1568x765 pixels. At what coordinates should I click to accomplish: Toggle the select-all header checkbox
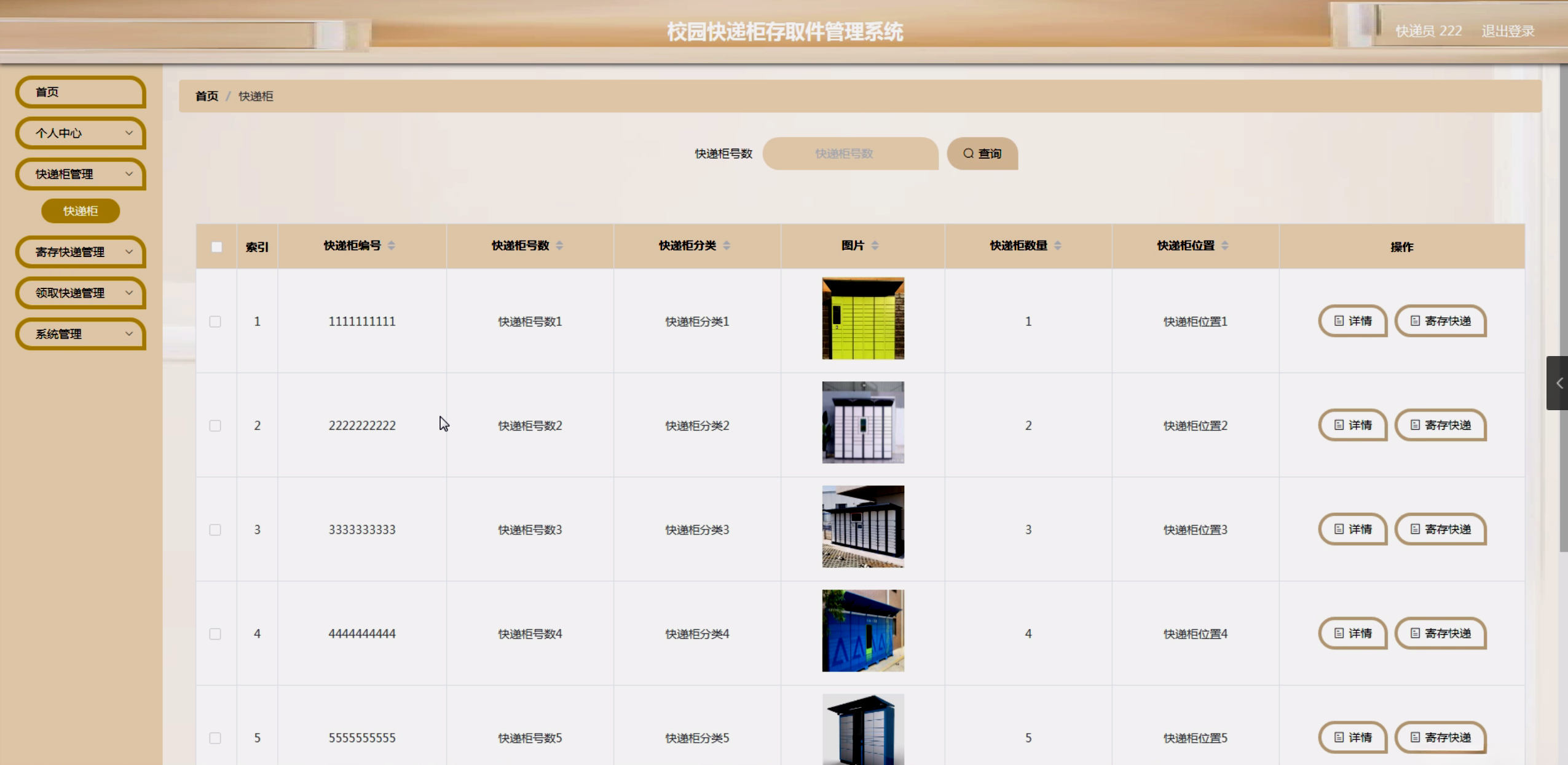pyautogui.click(x=216, y=247)
